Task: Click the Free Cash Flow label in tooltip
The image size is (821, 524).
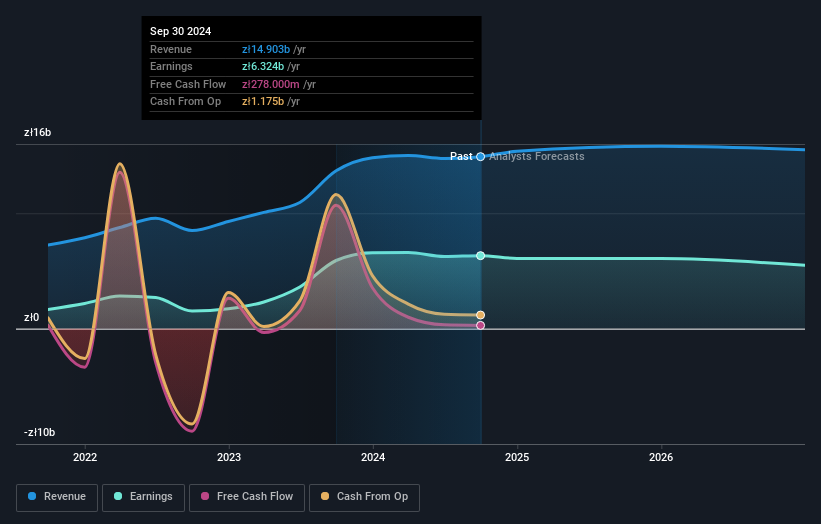Action: pos(188,84)
